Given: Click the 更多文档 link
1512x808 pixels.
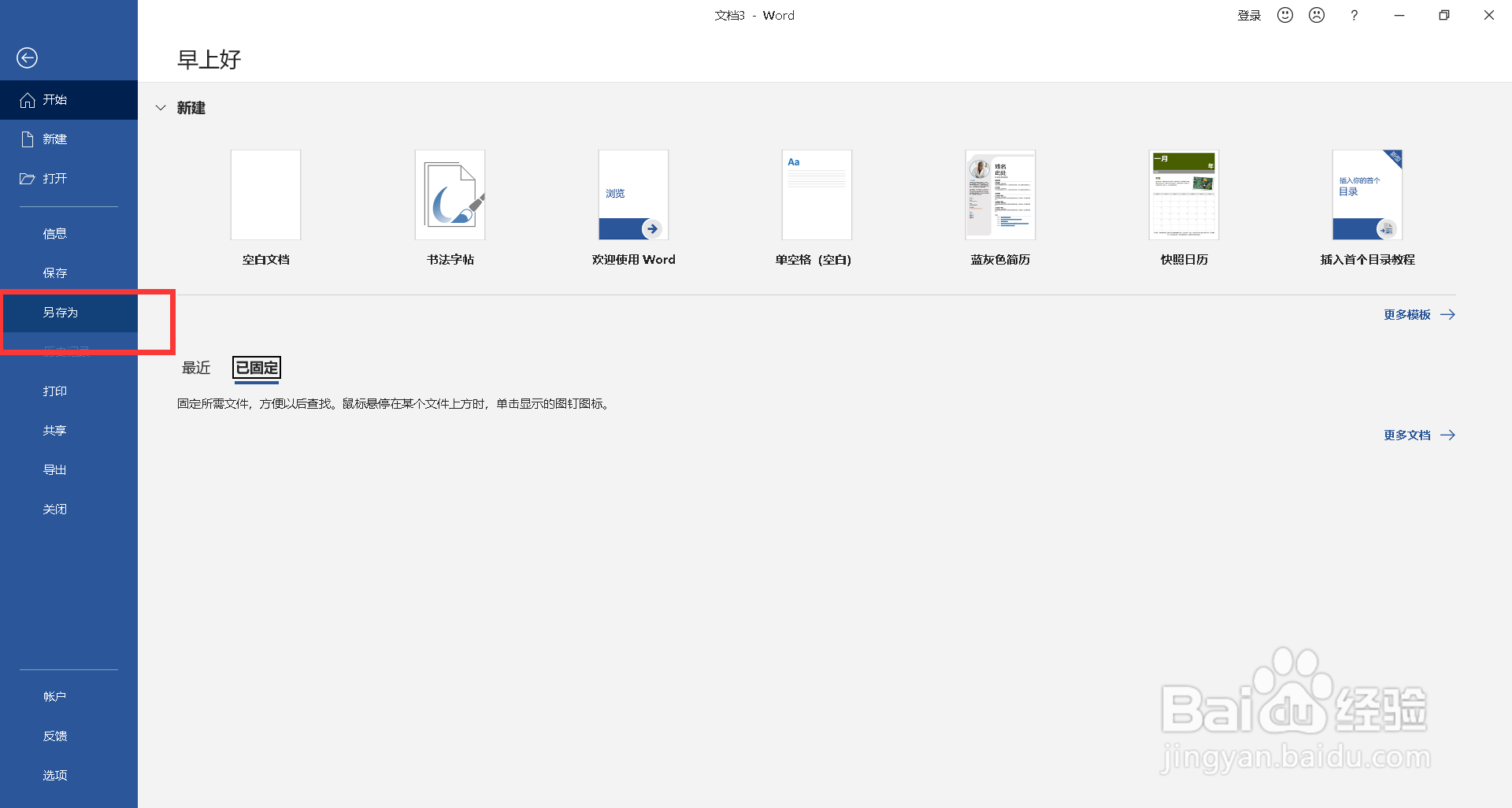Looking at the screenshot, I should (1419, 436).
